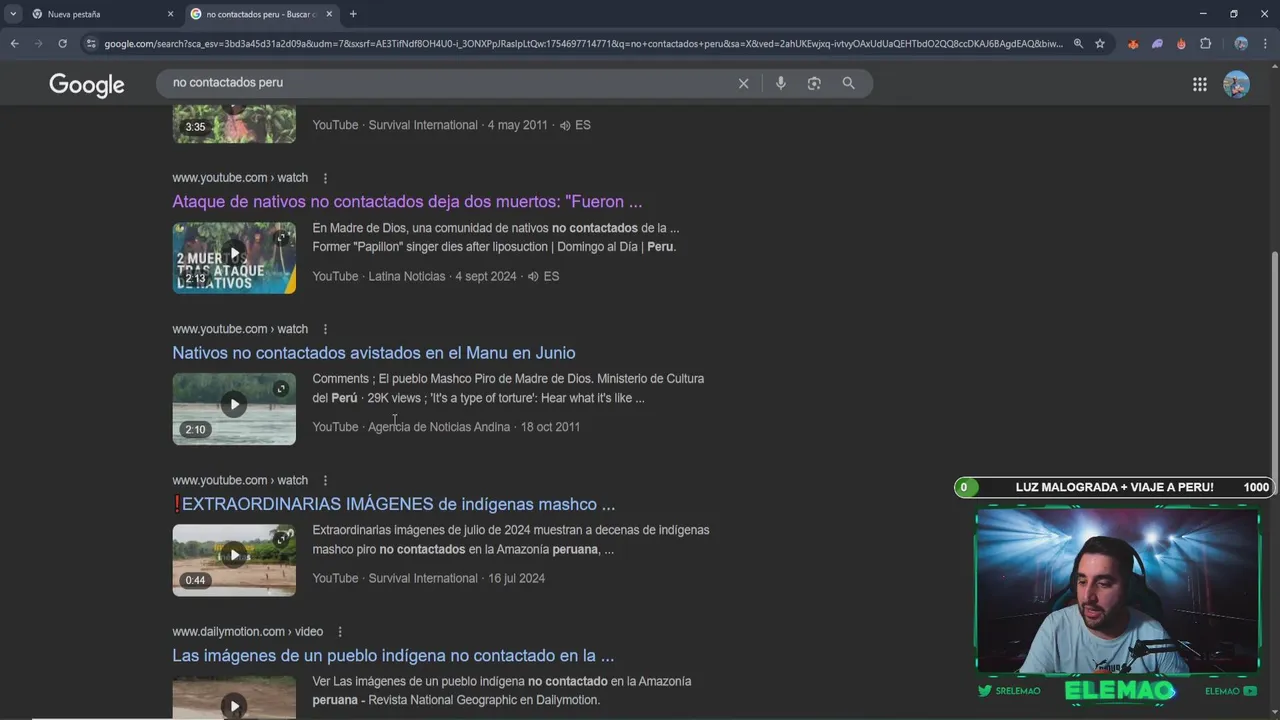This screenshot has height=720, width=1280.
Task: Minimize the Chrome window
Action: [x=1203, y=14]
